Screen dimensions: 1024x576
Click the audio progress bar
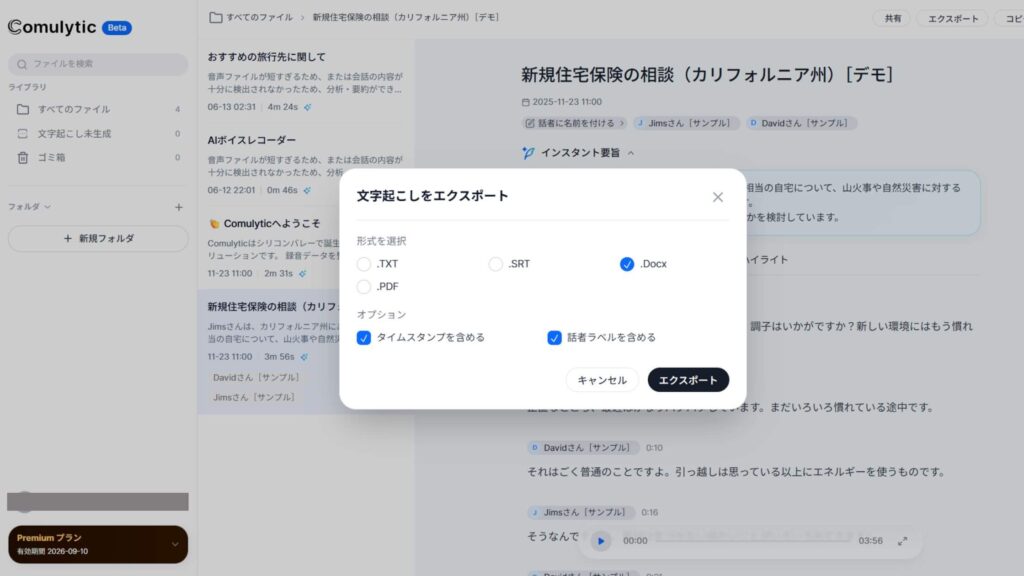[x=753, y=539]
